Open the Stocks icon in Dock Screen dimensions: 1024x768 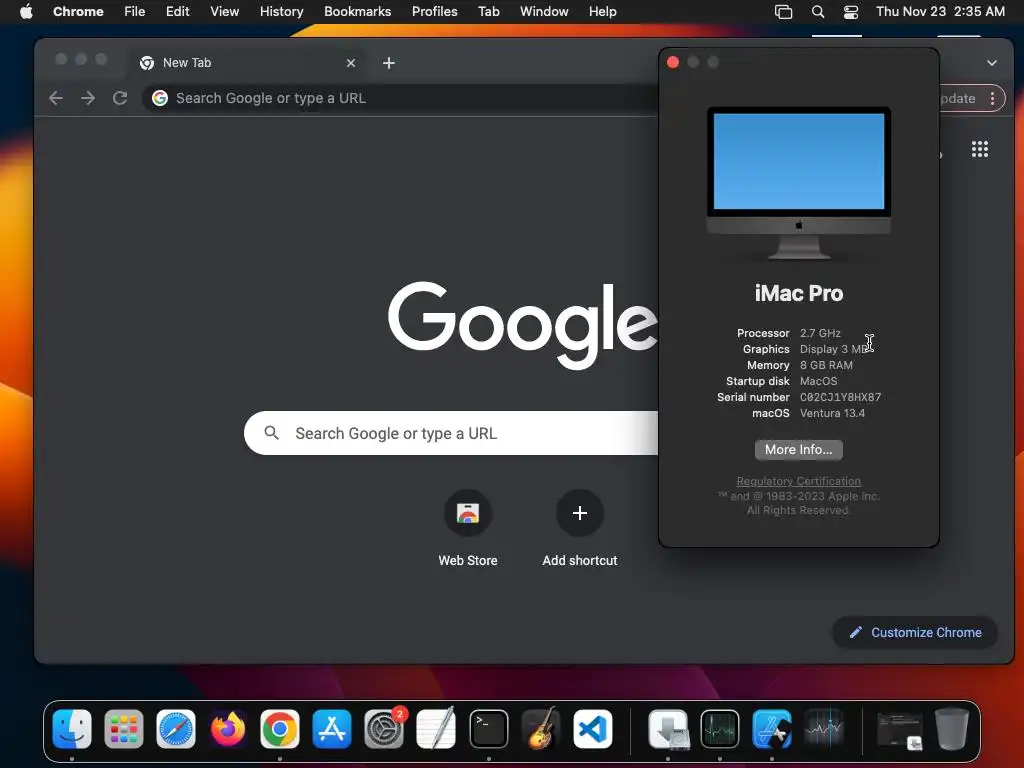click(824, 728)
